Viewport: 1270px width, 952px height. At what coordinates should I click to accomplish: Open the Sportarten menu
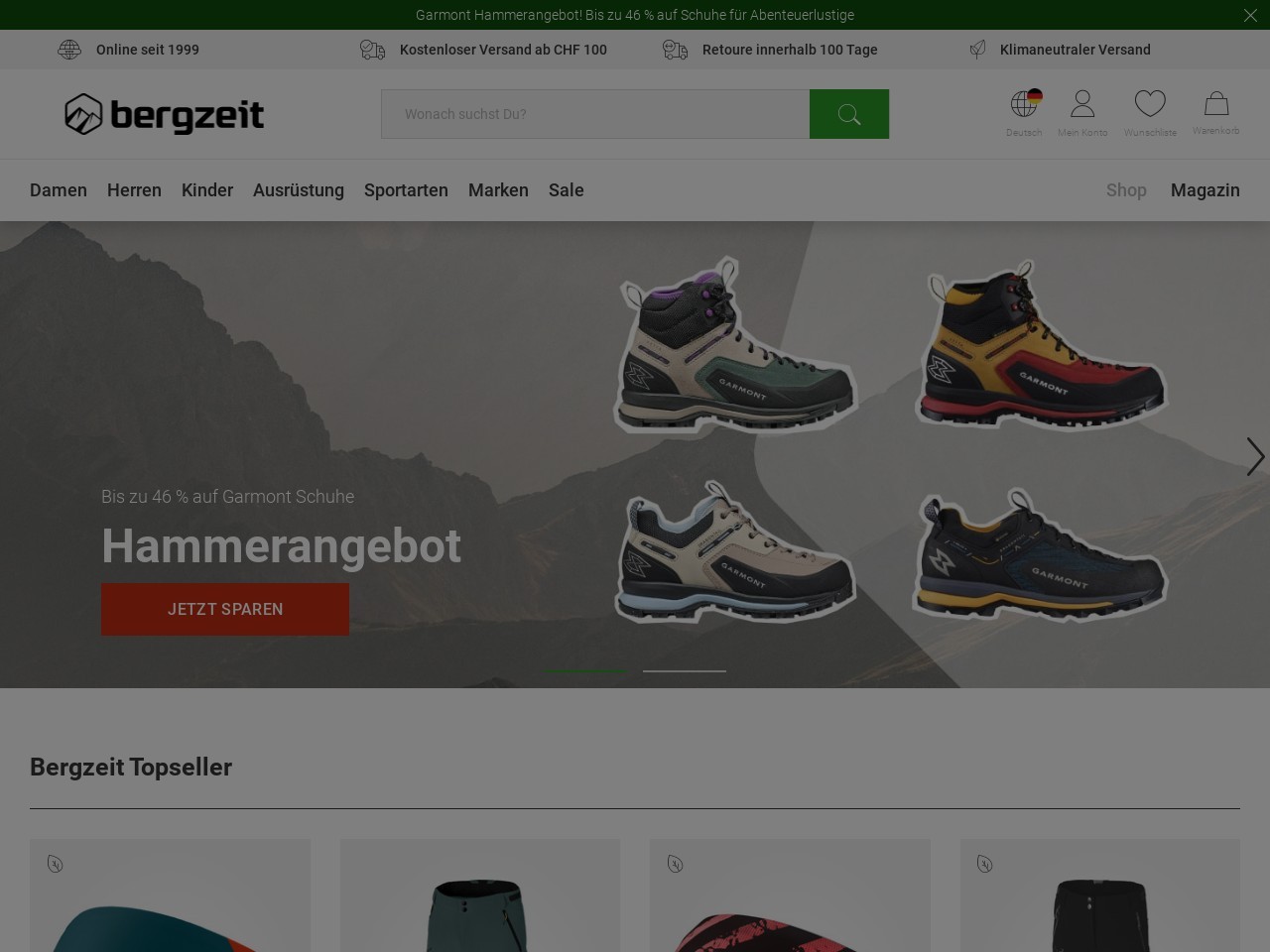(x=406, y=190)
